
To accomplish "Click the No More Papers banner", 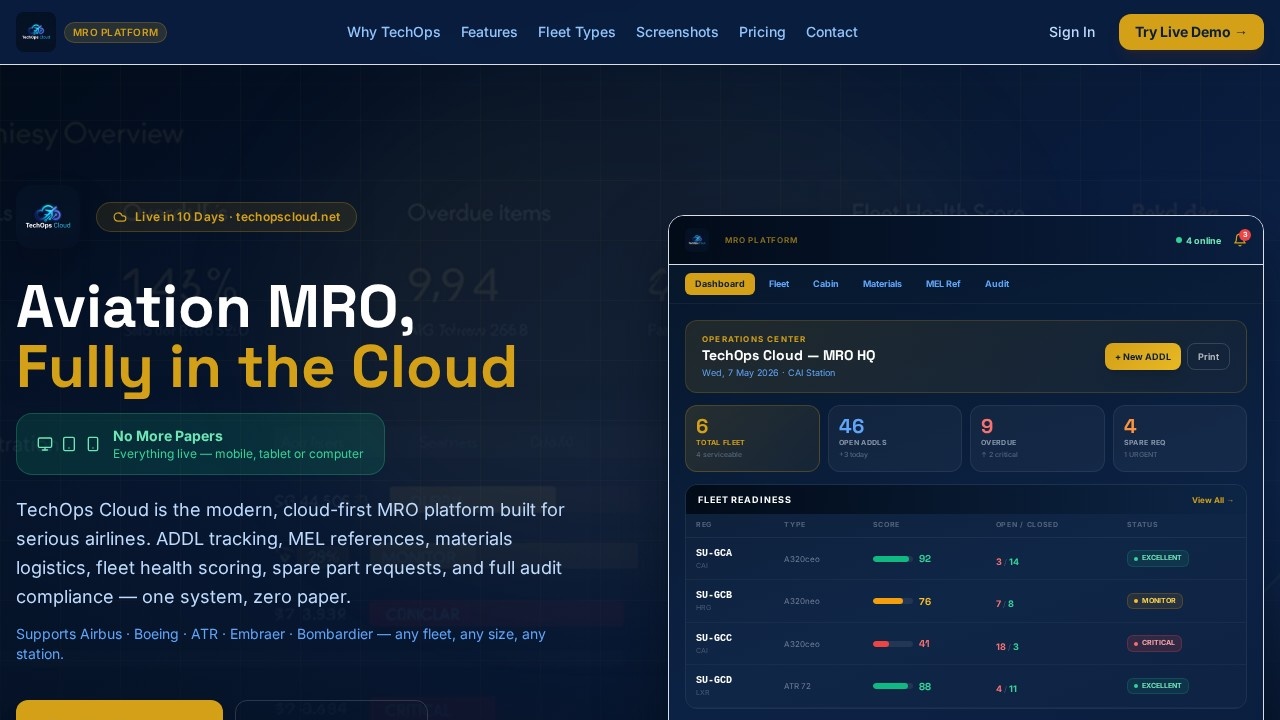I will (200, 444).
